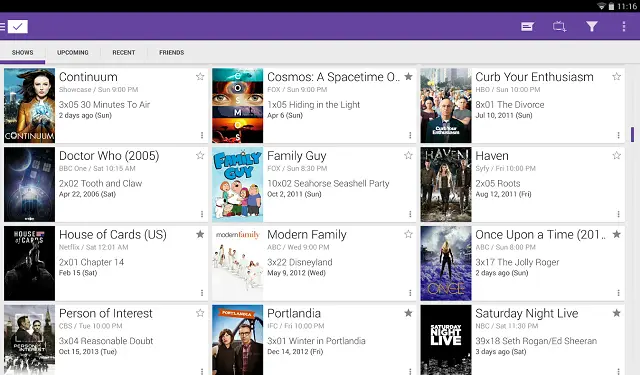Open Modern Family card overflow menu
Image resolution: width=640 pixels, height=375 pixels.
click(410, 293)
